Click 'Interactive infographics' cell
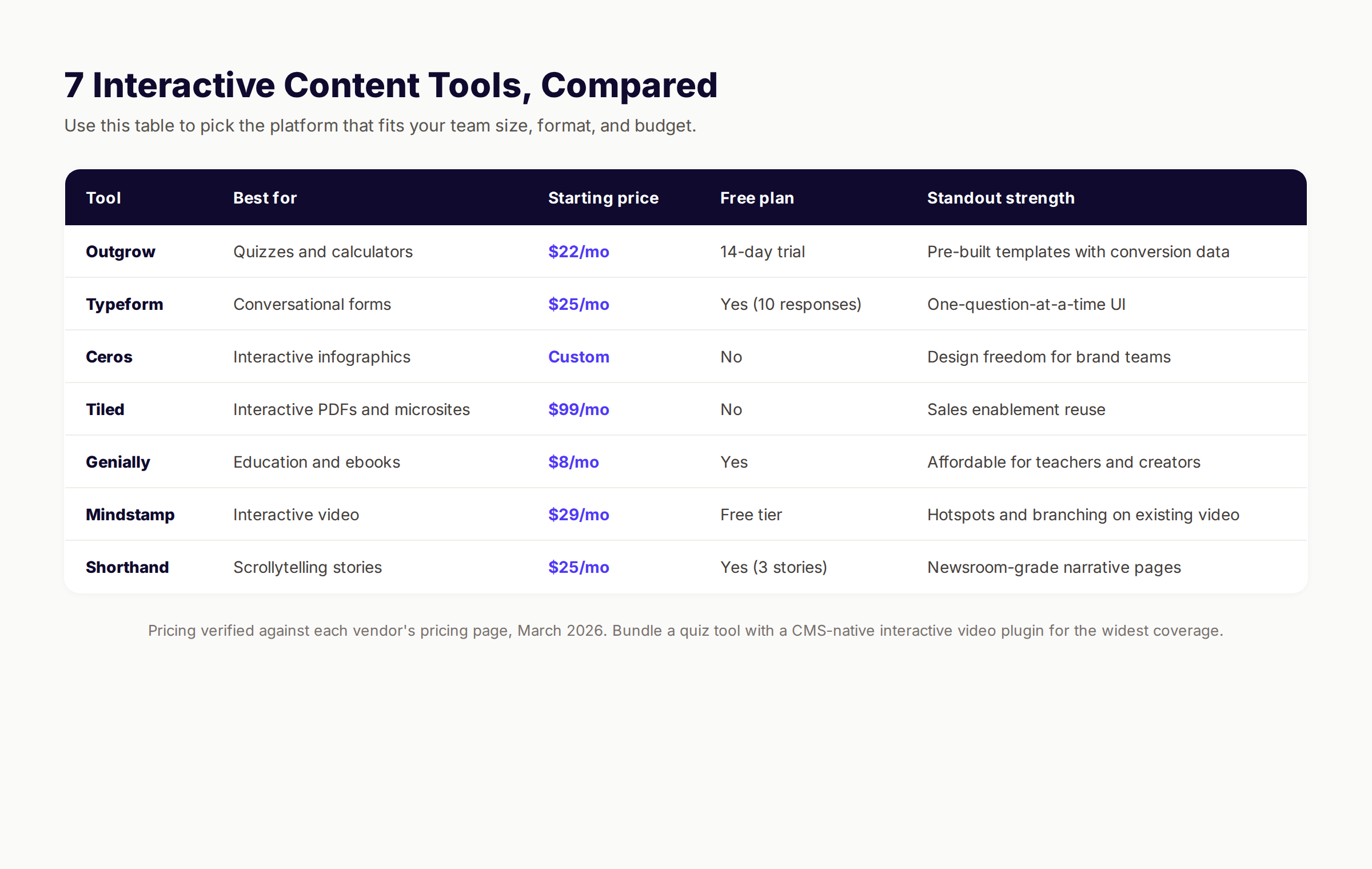This screenshot has height=869, width=1372. (322, 357)
